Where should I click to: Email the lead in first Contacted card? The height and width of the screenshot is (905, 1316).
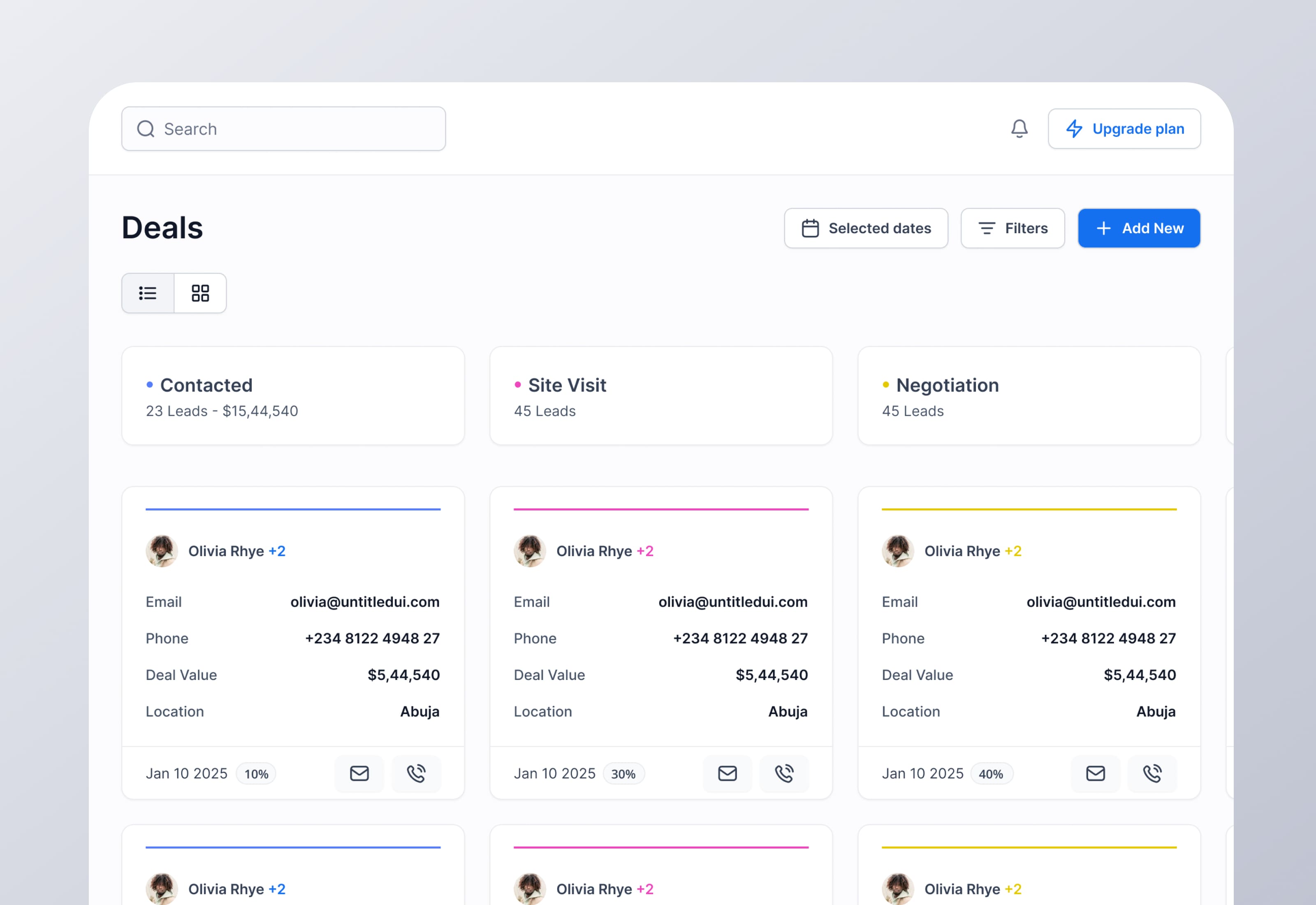click(359, 773)
